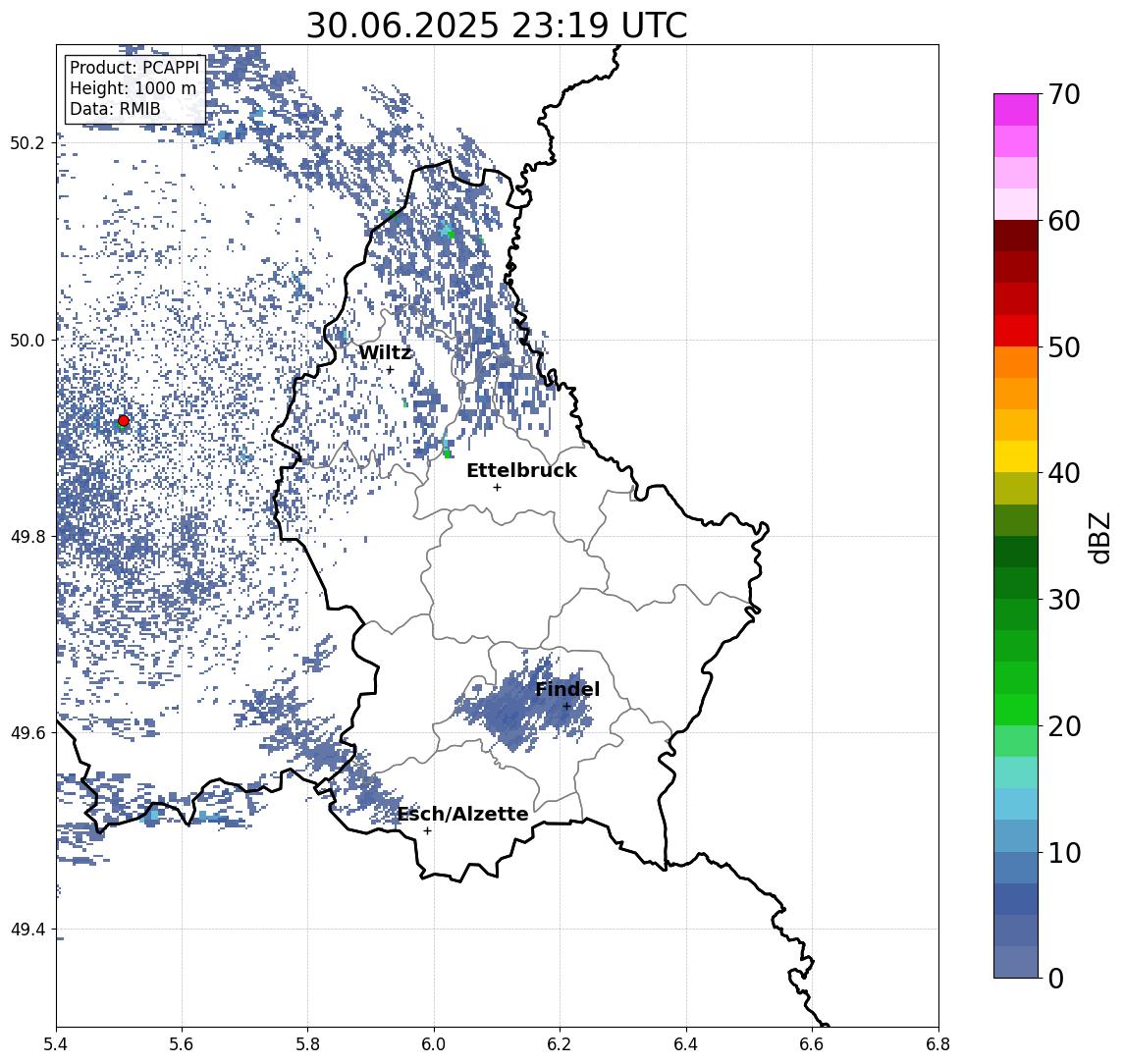The height and width of the screenshot is (1064, 1124).
Task: Click the longitude axis label 6.8
Action: click(x=938, y=1044)
